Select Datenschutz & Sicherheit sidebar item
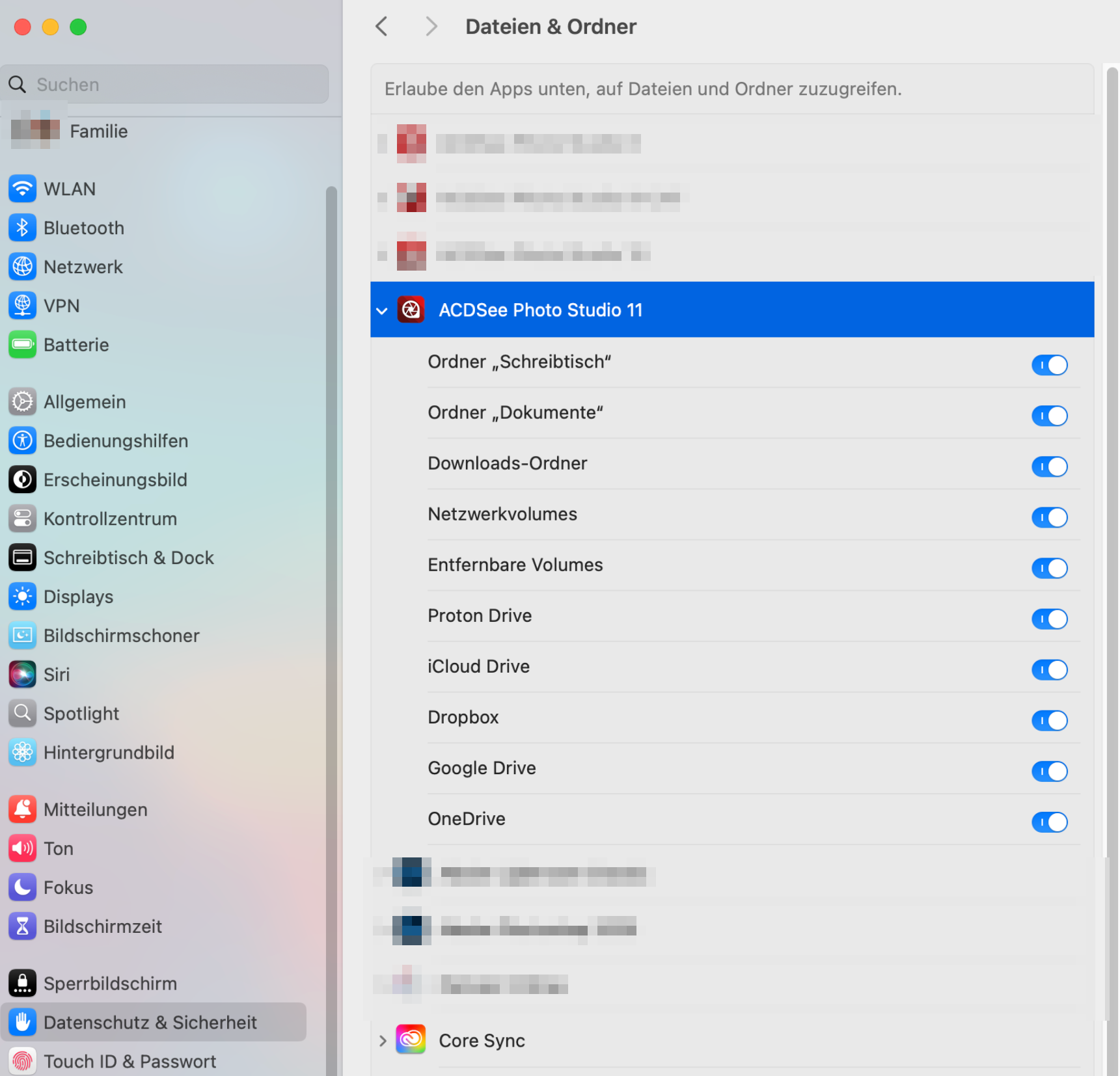Screen dimensions: 1120x1076 pos(154,1023)
